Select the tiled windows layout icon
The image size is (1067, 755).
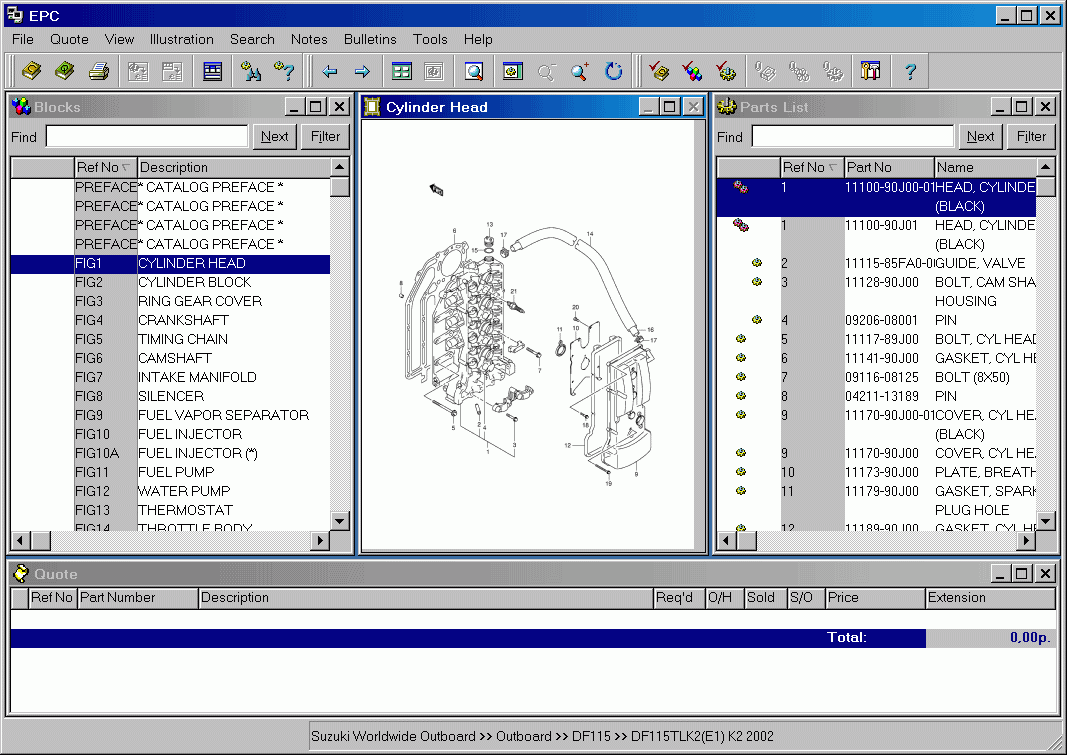click(401, 71)
